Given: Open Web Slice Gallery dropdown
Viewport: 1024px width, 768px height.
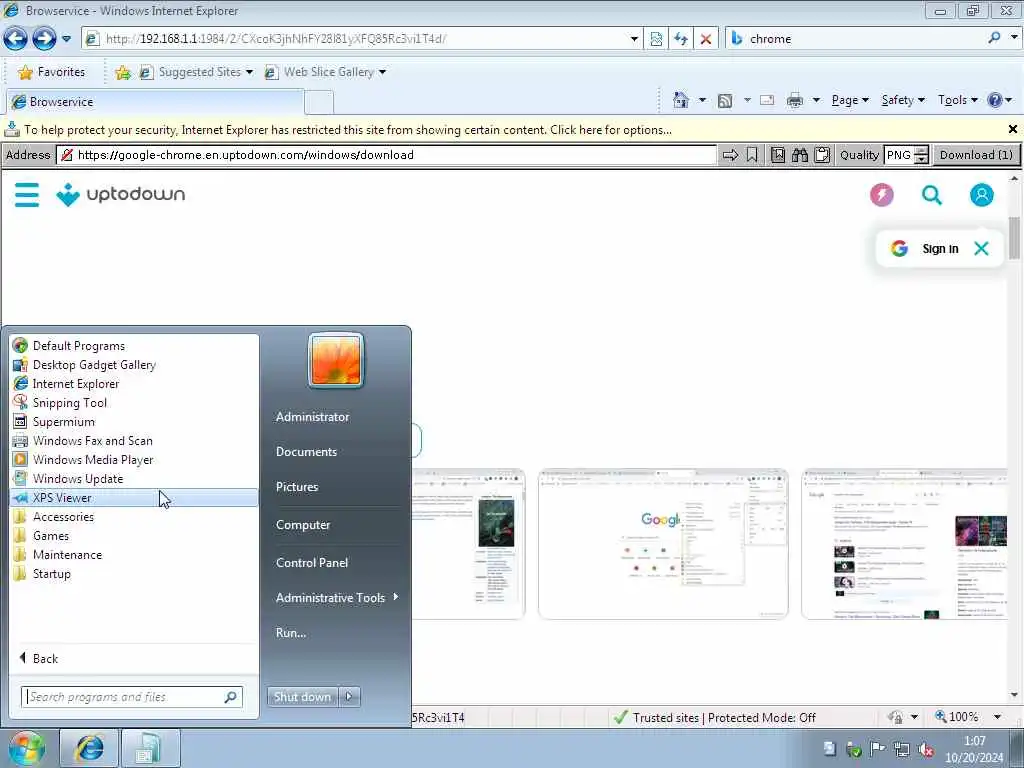Looking at the screenshot, I should coord(325,72).
